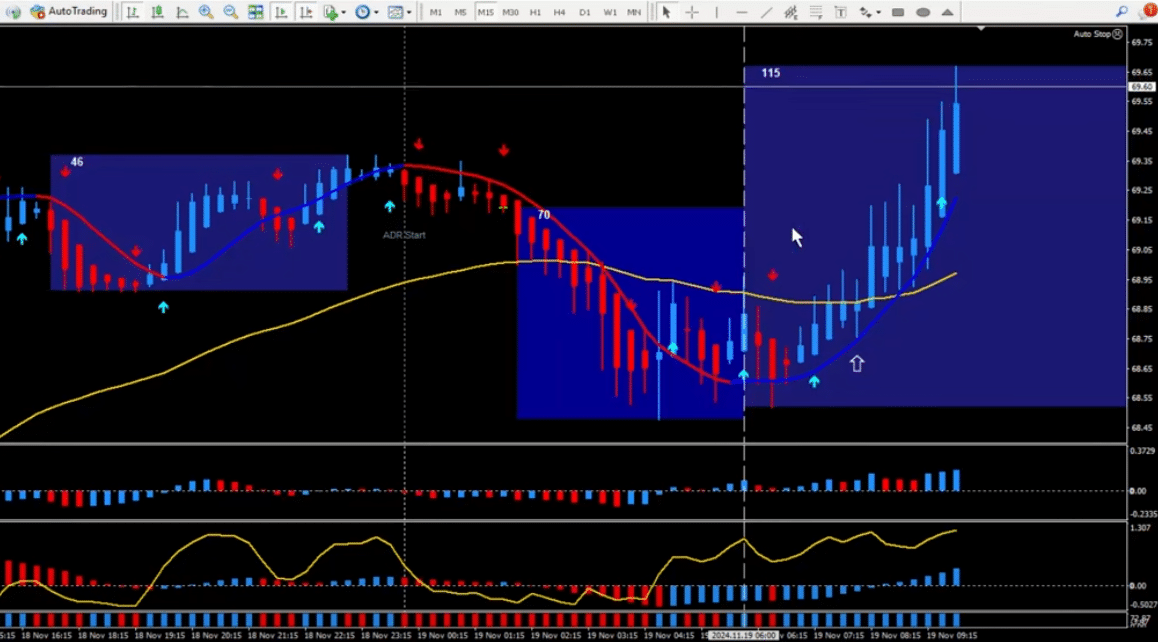
Task: Click the 69.60 current price label
Action: (x=1140, y=87)
